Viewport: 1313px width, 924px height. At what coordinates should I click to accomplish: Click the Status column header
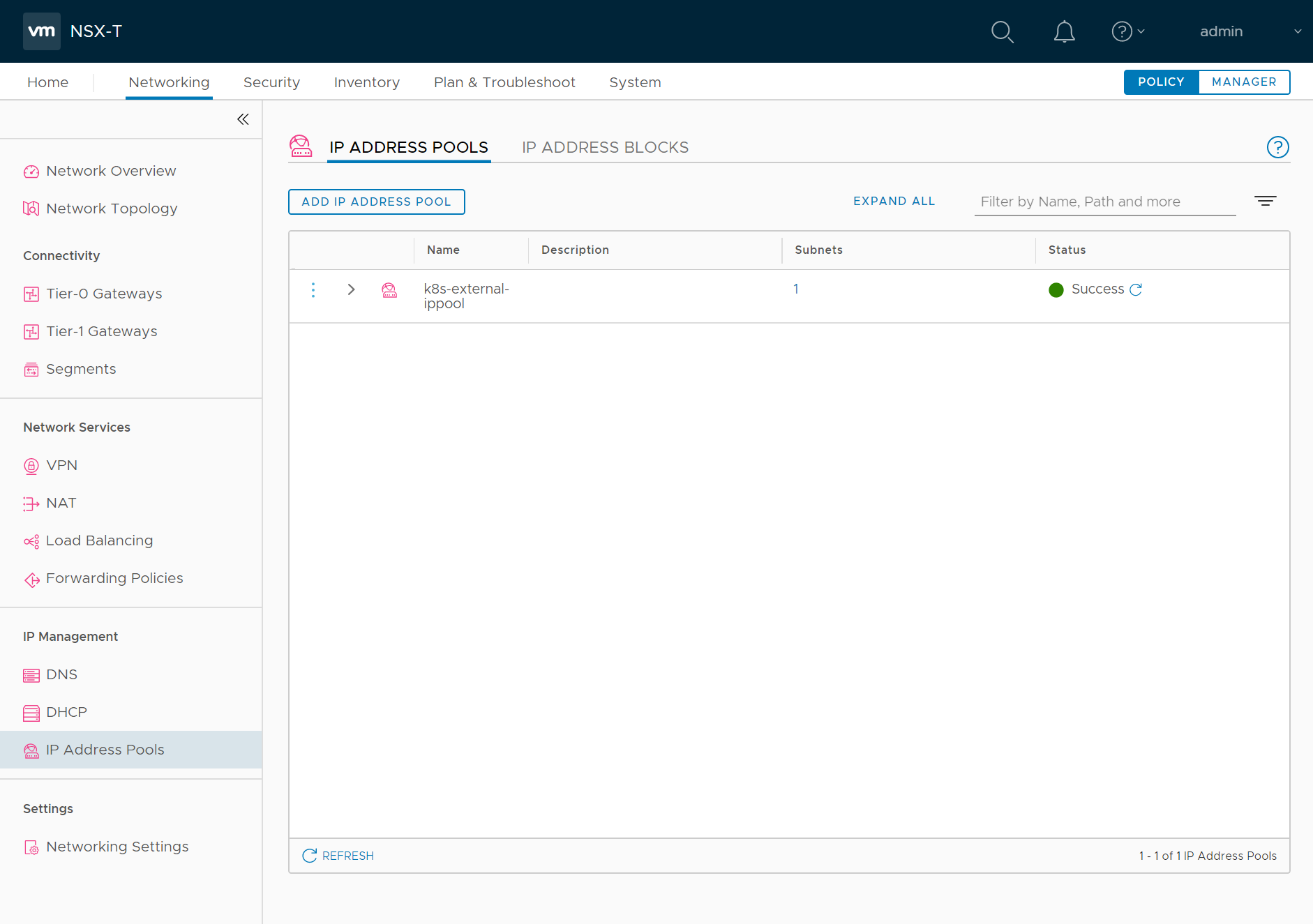pos(1067,250)
